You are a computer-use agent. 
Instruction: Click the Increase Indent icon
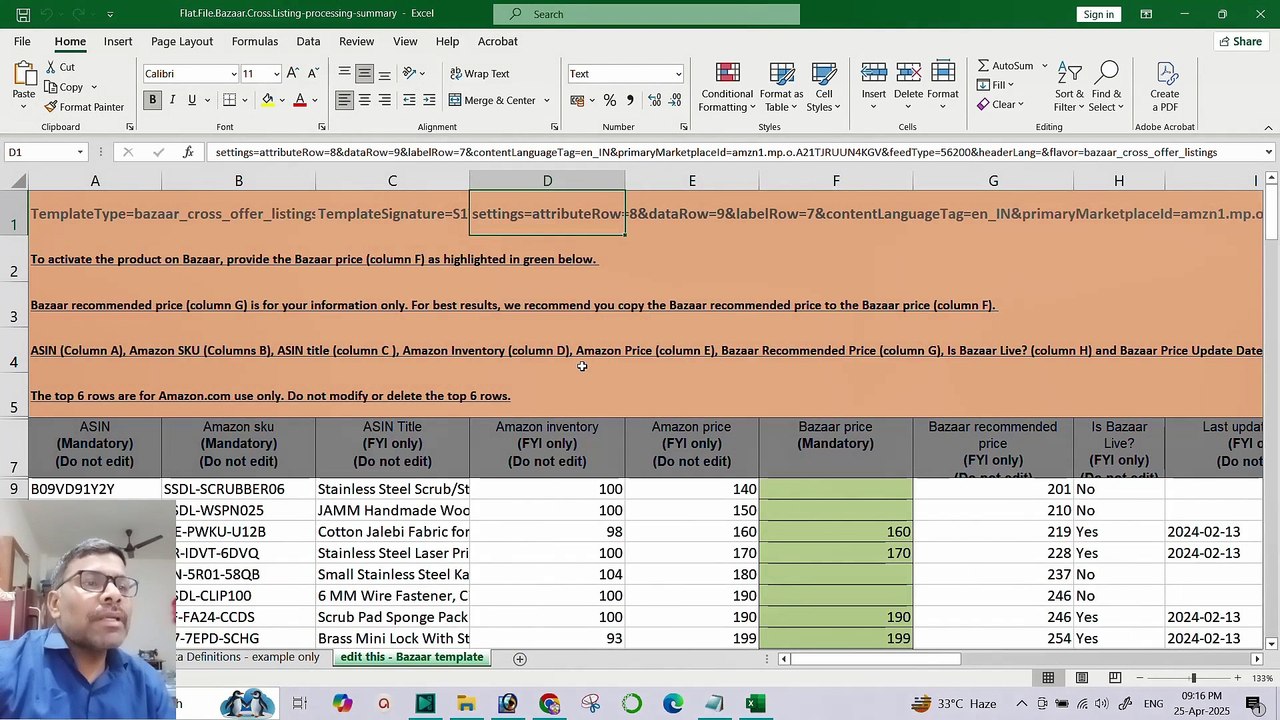coord(429,100)
